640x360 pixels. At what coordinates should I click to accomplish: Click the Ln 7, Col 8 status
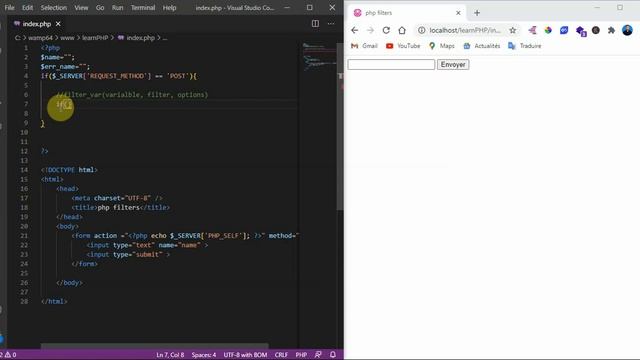(x=170, y=355)
